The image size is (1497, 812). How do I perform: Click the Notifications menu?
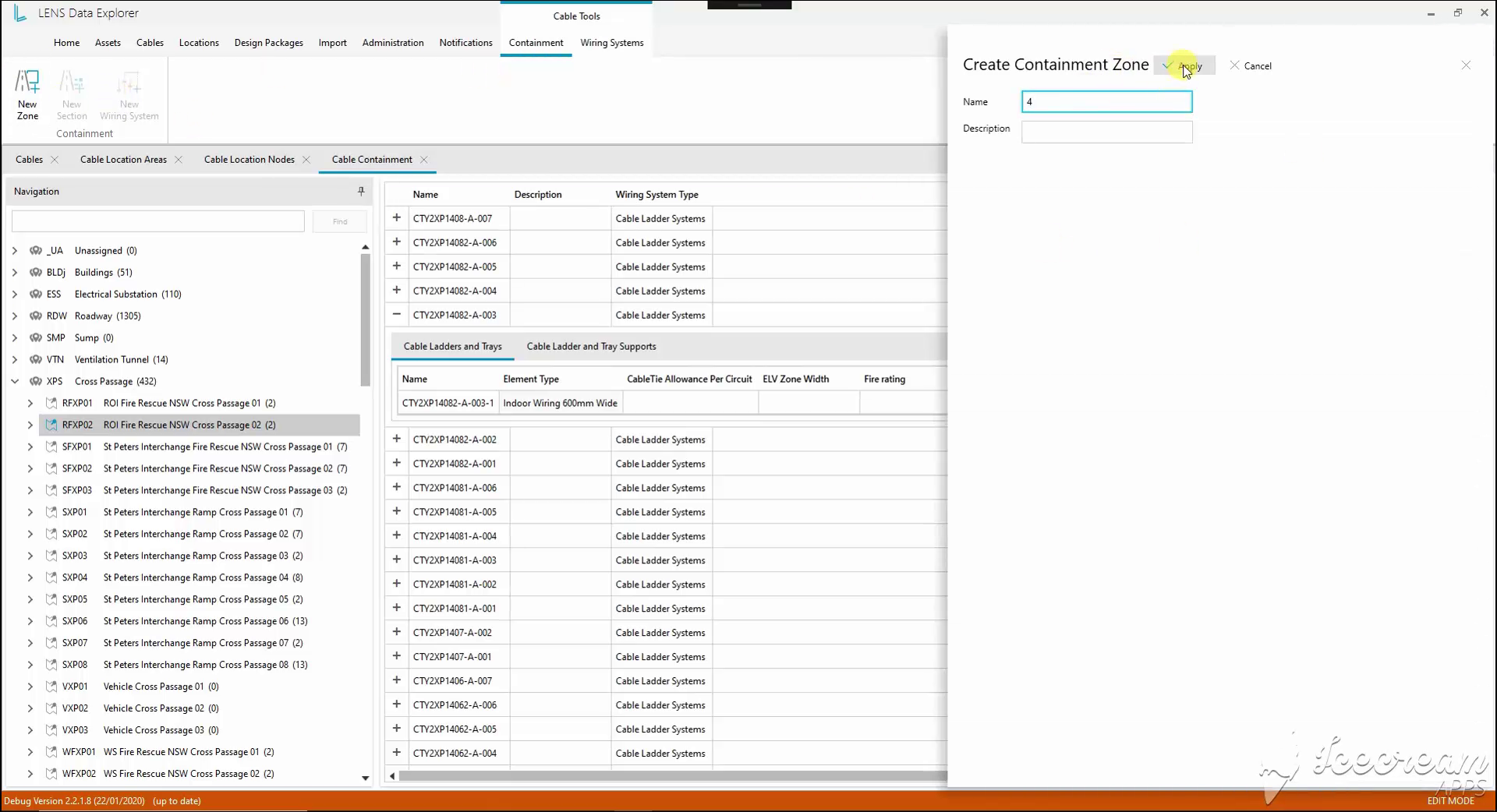(x=465, y=43)
